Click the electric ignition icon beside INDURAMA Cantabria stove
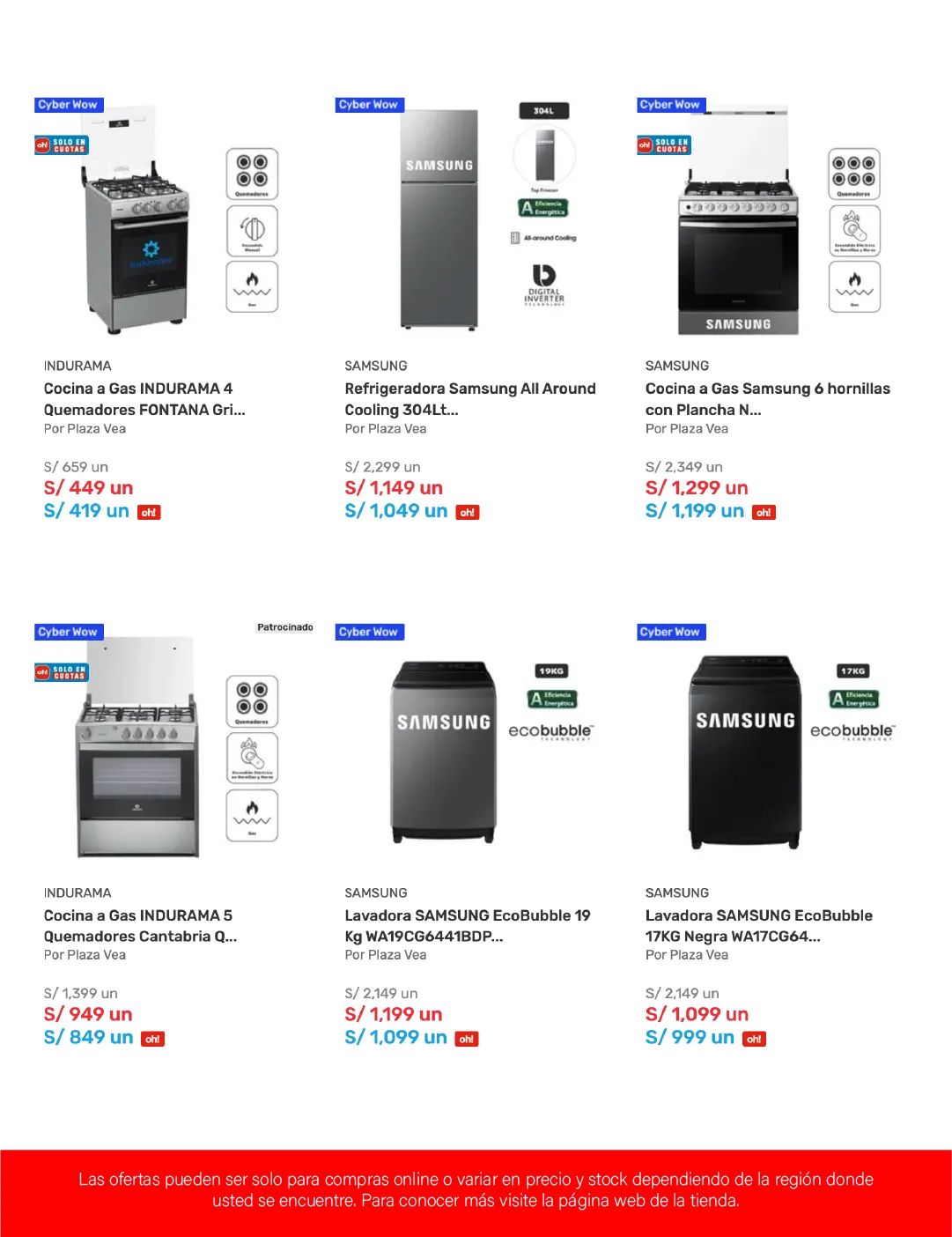 252,757
